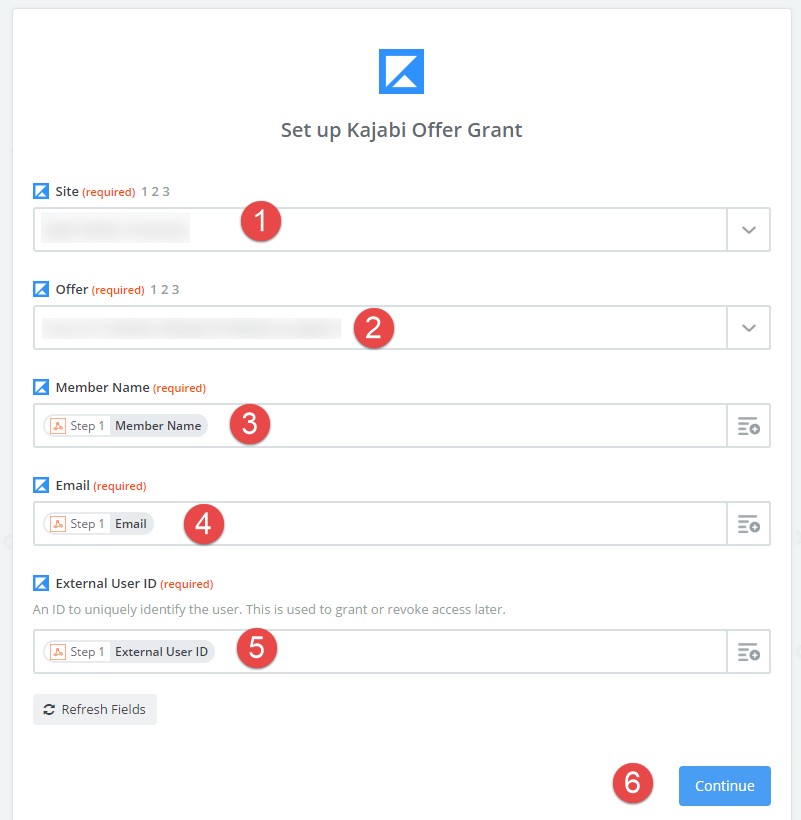Click the Kajabi icon beside Site label

[41, 191]
